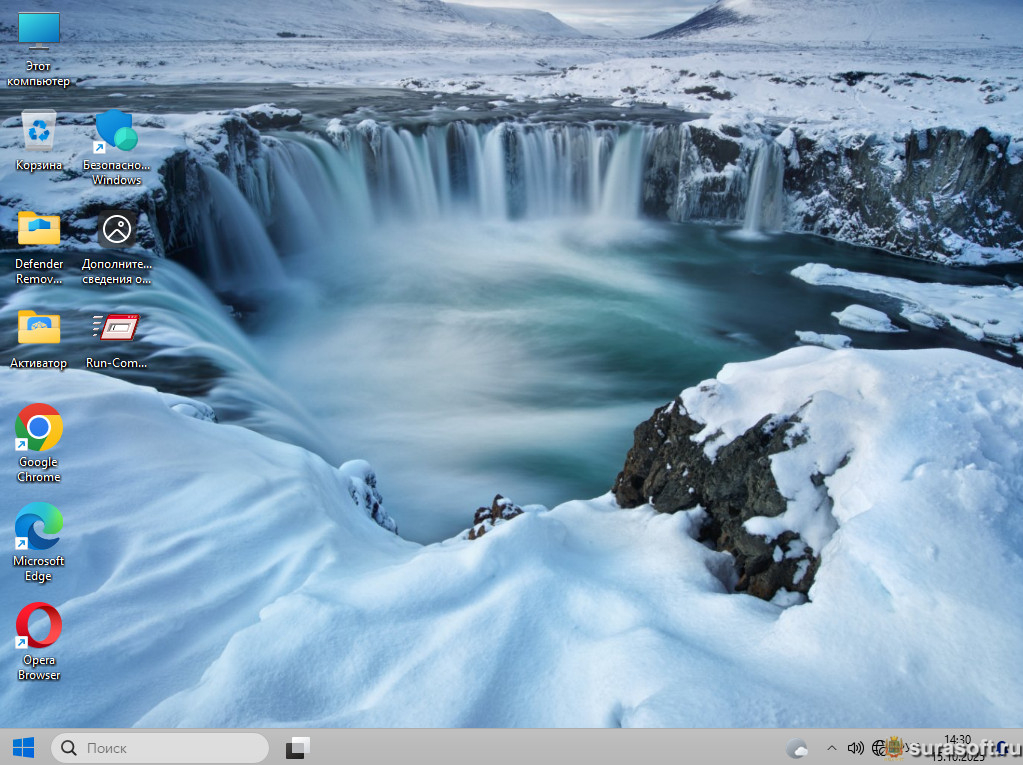Screen dimensions: 1023x765
Task: Select the Этот компьютер desktop icon
Action: 39,32
